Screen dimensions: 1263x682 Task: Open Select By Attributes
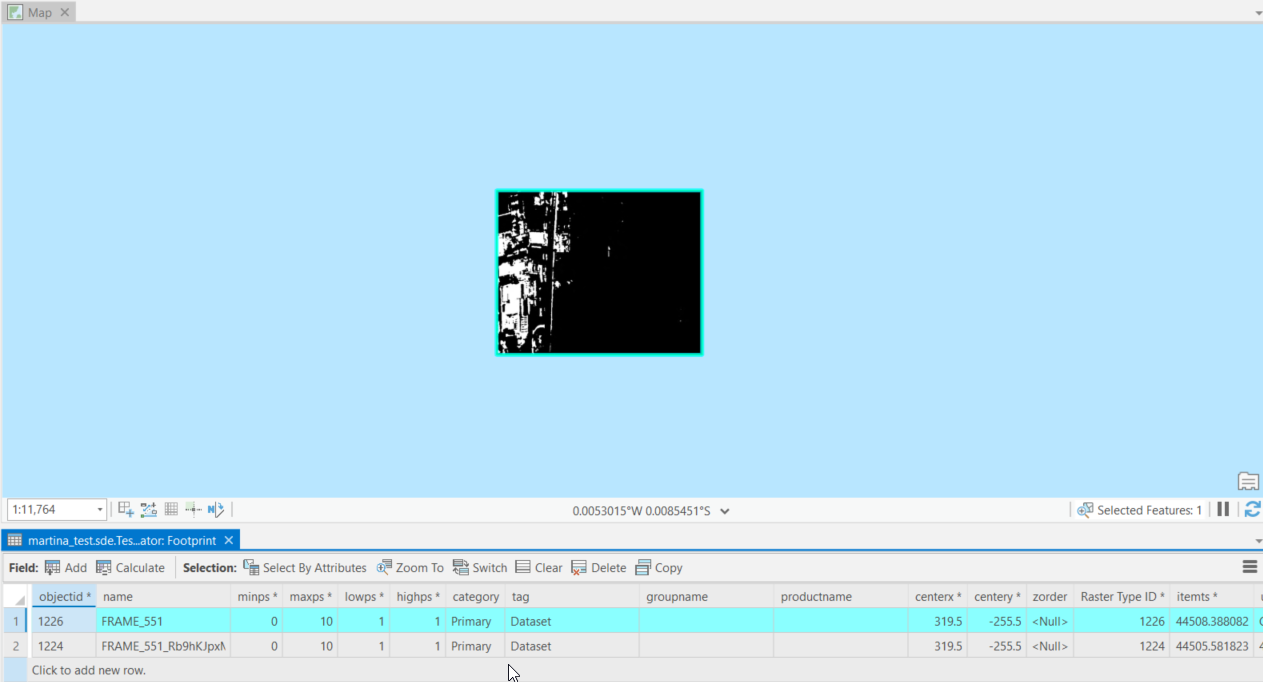click(305, 567)
